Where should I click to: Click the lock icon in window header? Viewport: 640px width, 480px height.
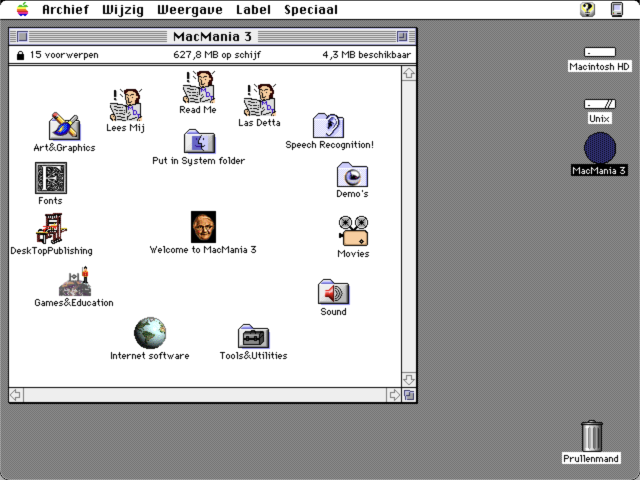coord(20,55)
